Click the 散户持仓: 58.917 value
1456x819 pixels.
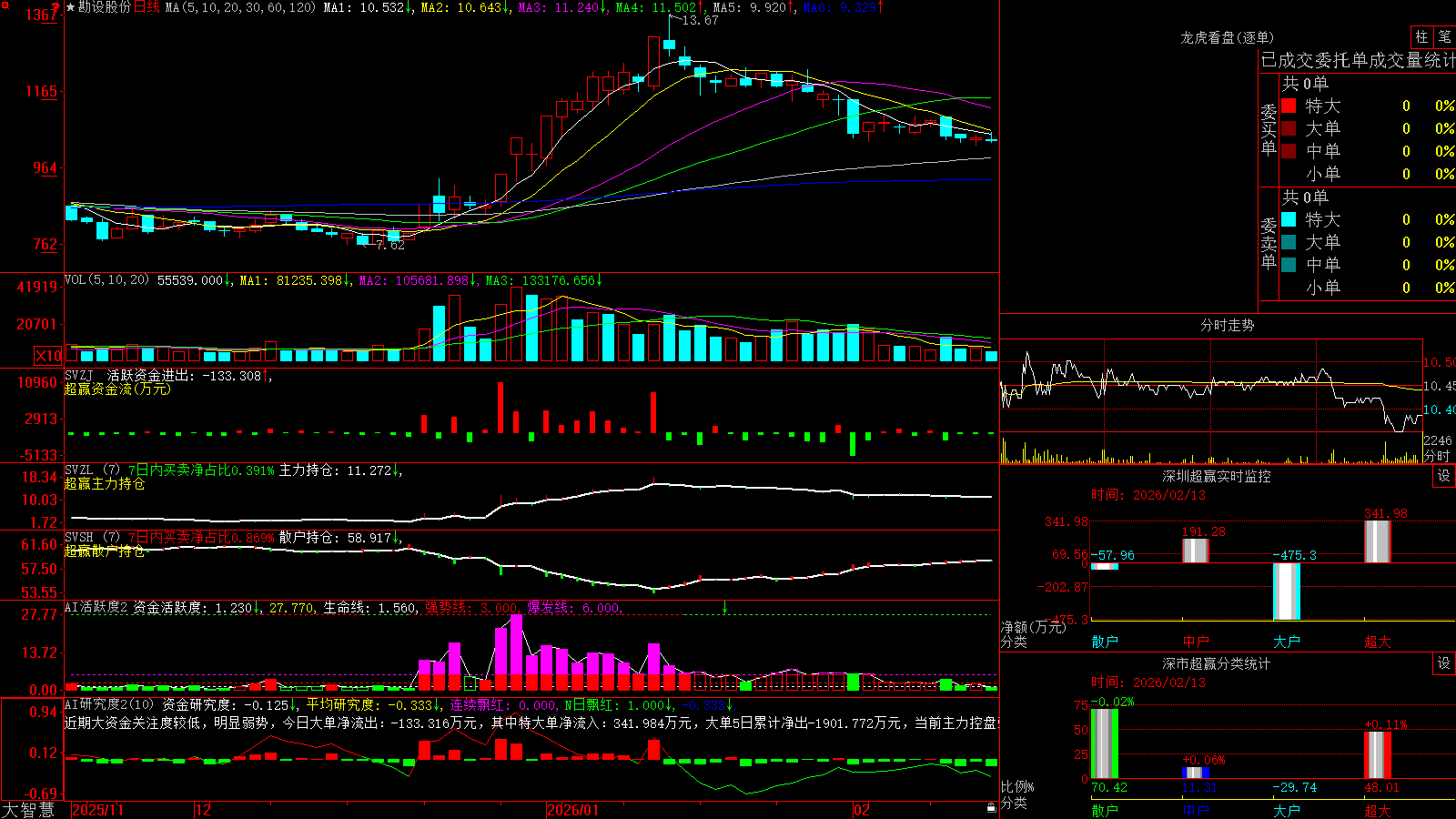pos(335,538)
